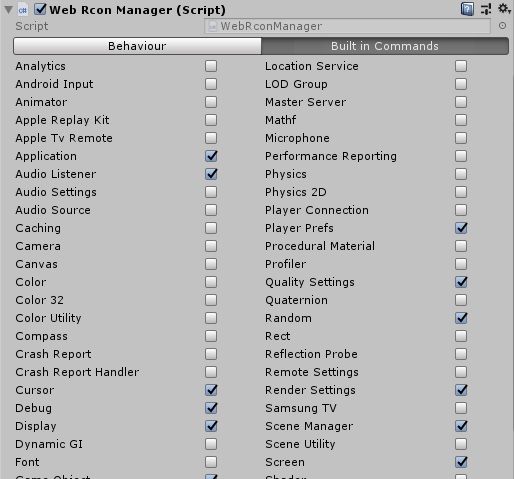Screen dimensions: 514x479
Task: Disable the Web Rcon Manager component checkbox
Action: [40, 9]
